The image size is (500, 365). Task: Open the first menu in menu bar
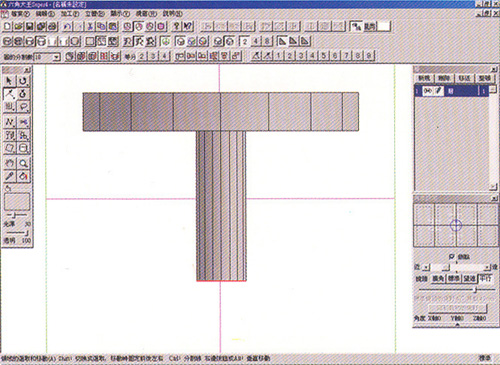tap(20, 14)
